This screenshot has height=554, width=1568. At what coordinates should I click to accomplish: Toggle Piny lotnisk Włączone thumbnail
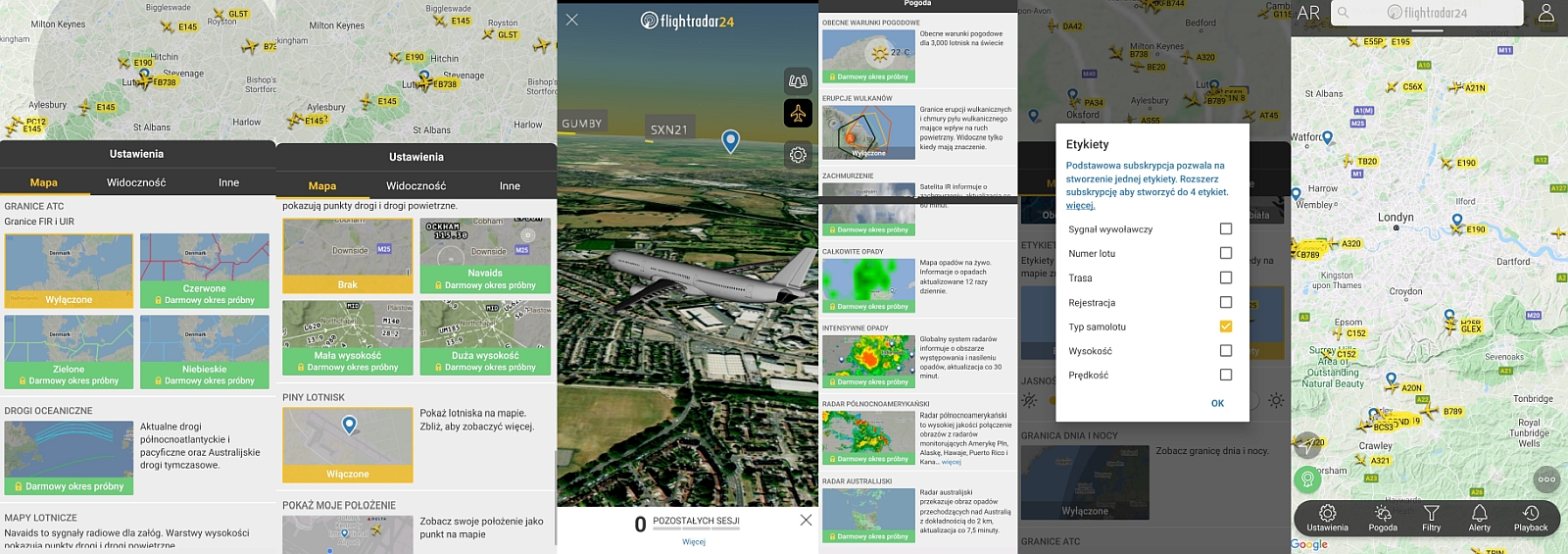tap(347, 445)
